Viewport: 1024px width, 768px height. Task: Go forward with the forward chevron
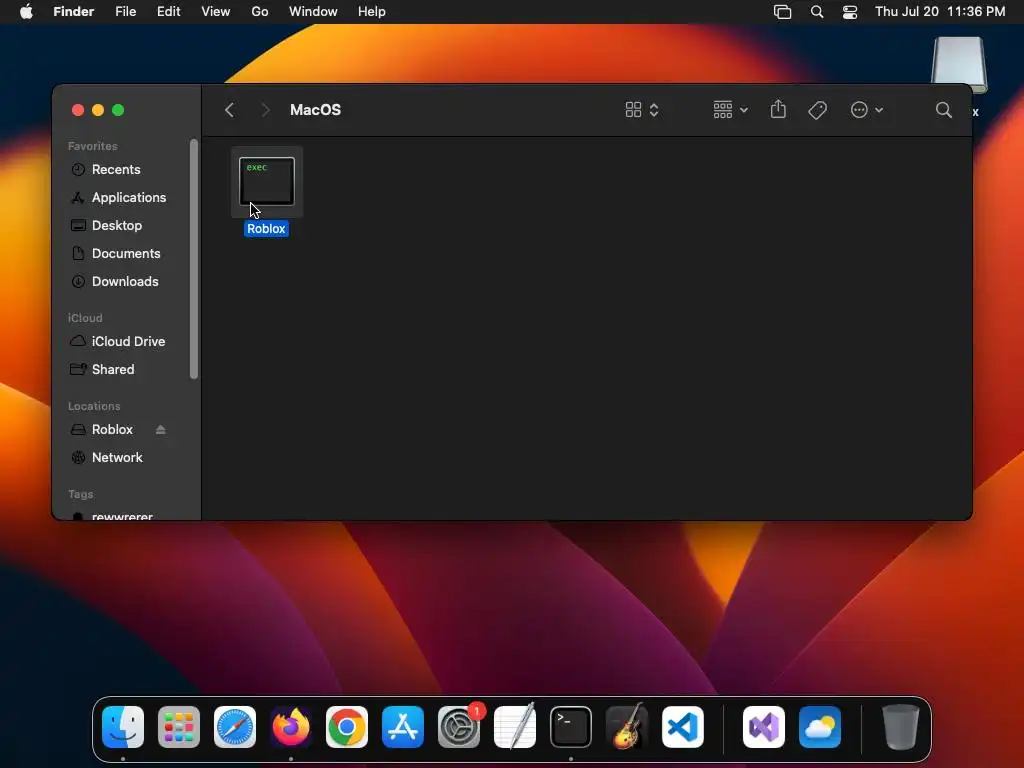265,110
